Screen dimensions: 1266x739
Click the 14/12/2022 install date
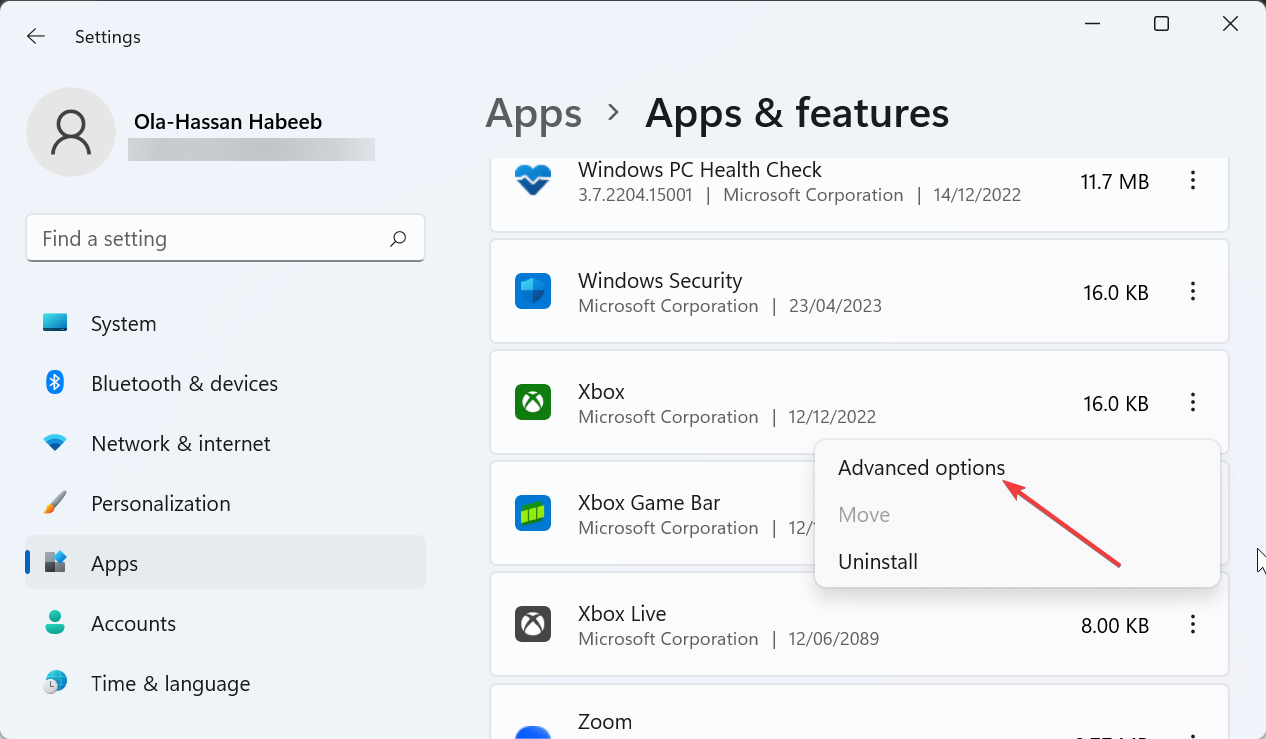point(977,195)
